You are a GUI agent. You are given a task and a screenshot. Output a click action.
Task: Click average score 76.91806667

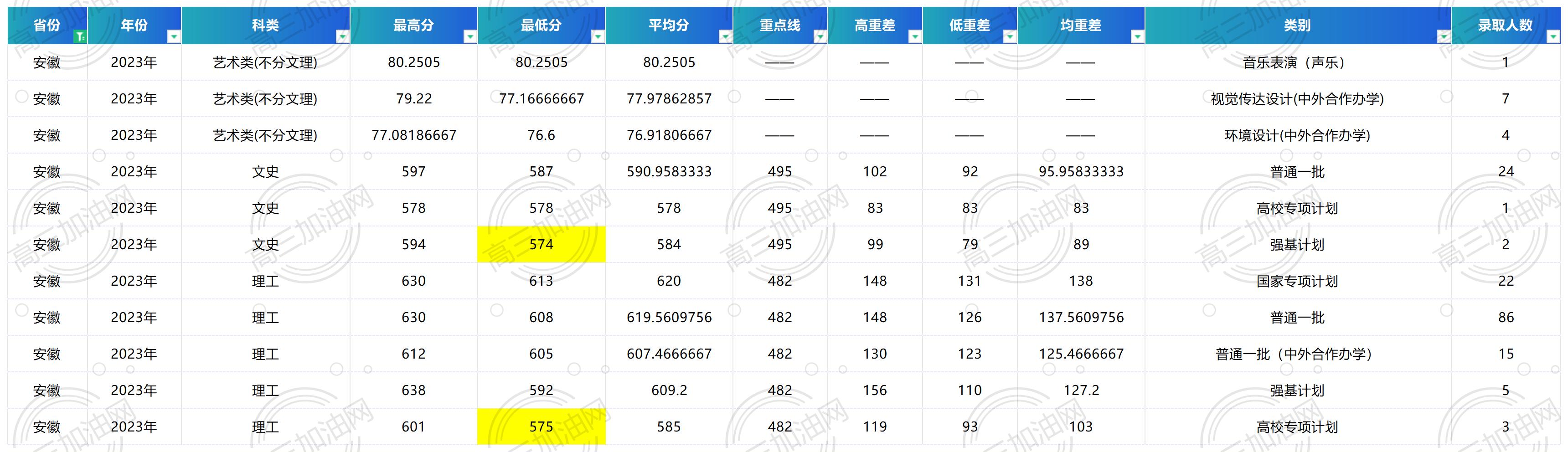(x=669, y=135)
